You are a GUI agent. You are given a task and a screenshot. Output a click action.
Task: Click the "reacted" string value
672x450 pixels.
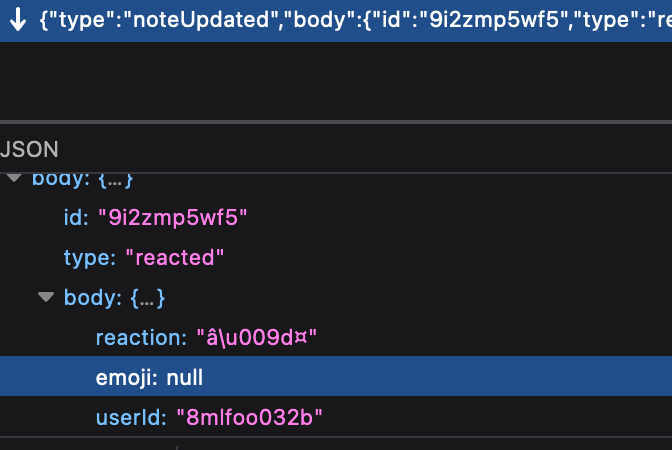click(174, 257)
